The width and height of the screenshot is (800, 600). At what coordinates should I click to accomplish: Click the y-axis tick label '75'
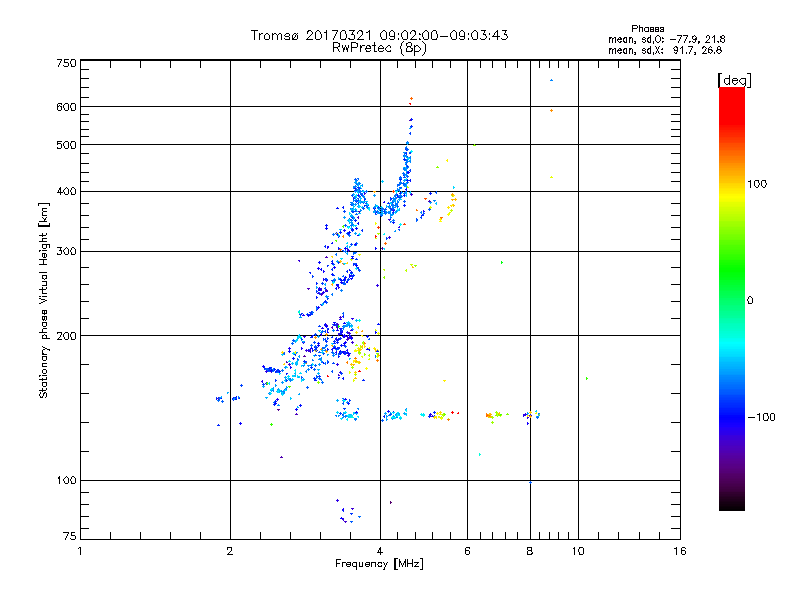70,536
